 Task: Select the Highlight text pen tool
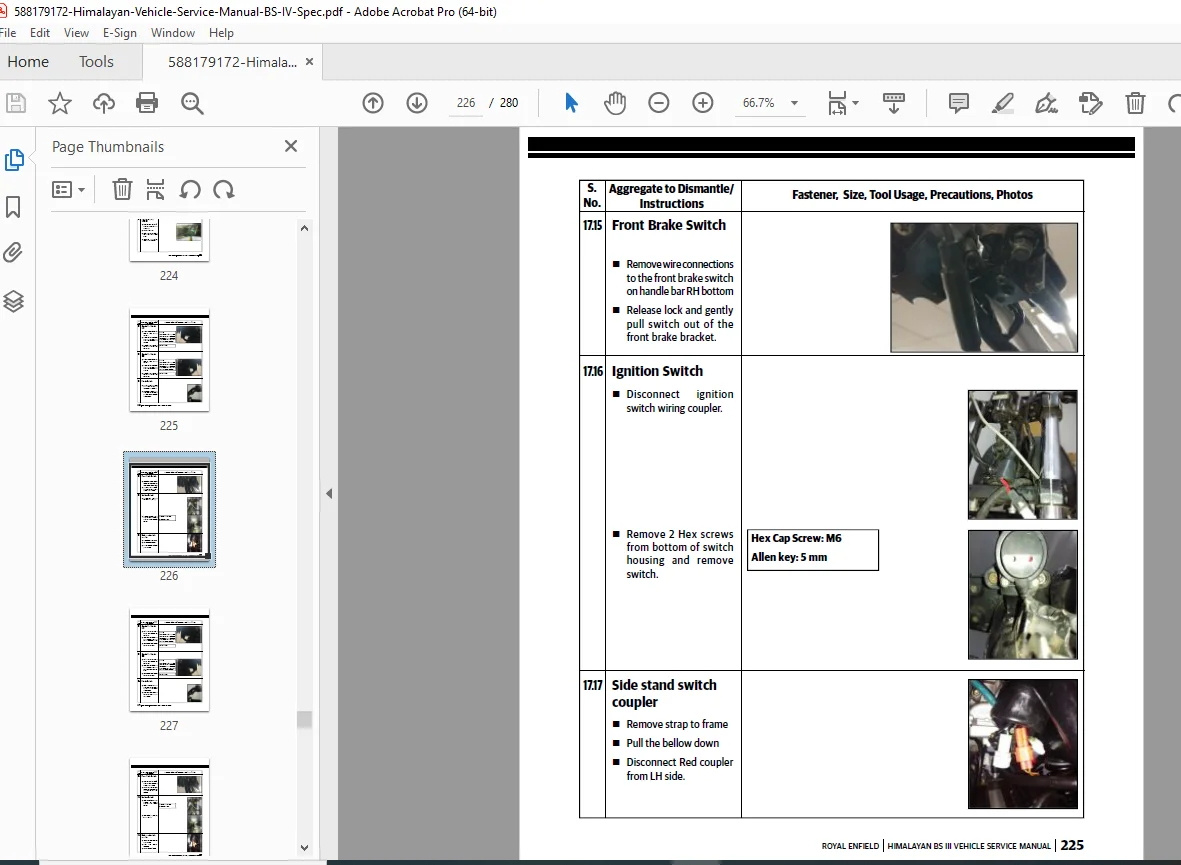1002,103
